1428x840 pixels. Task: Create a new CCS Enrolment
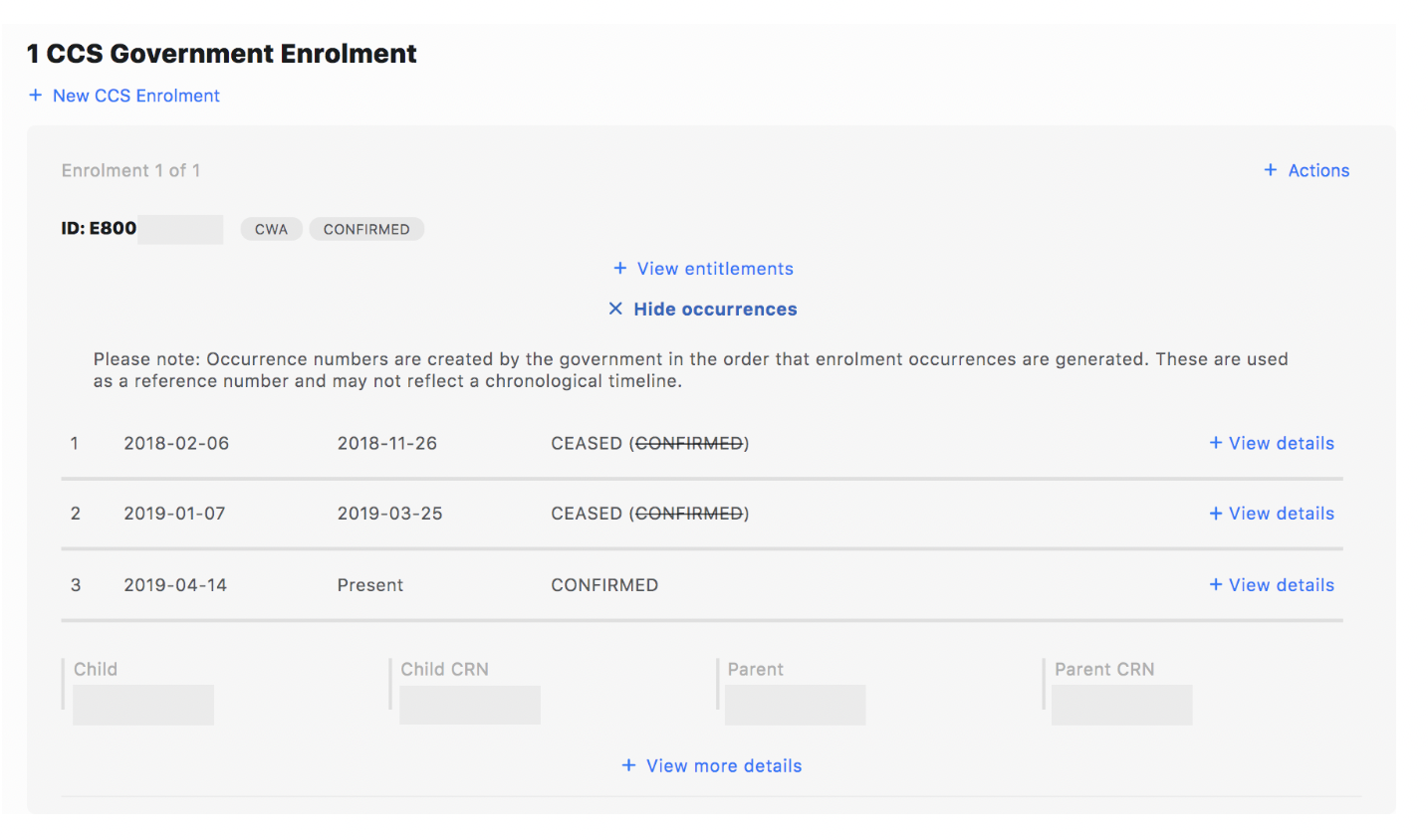[136, 96]
